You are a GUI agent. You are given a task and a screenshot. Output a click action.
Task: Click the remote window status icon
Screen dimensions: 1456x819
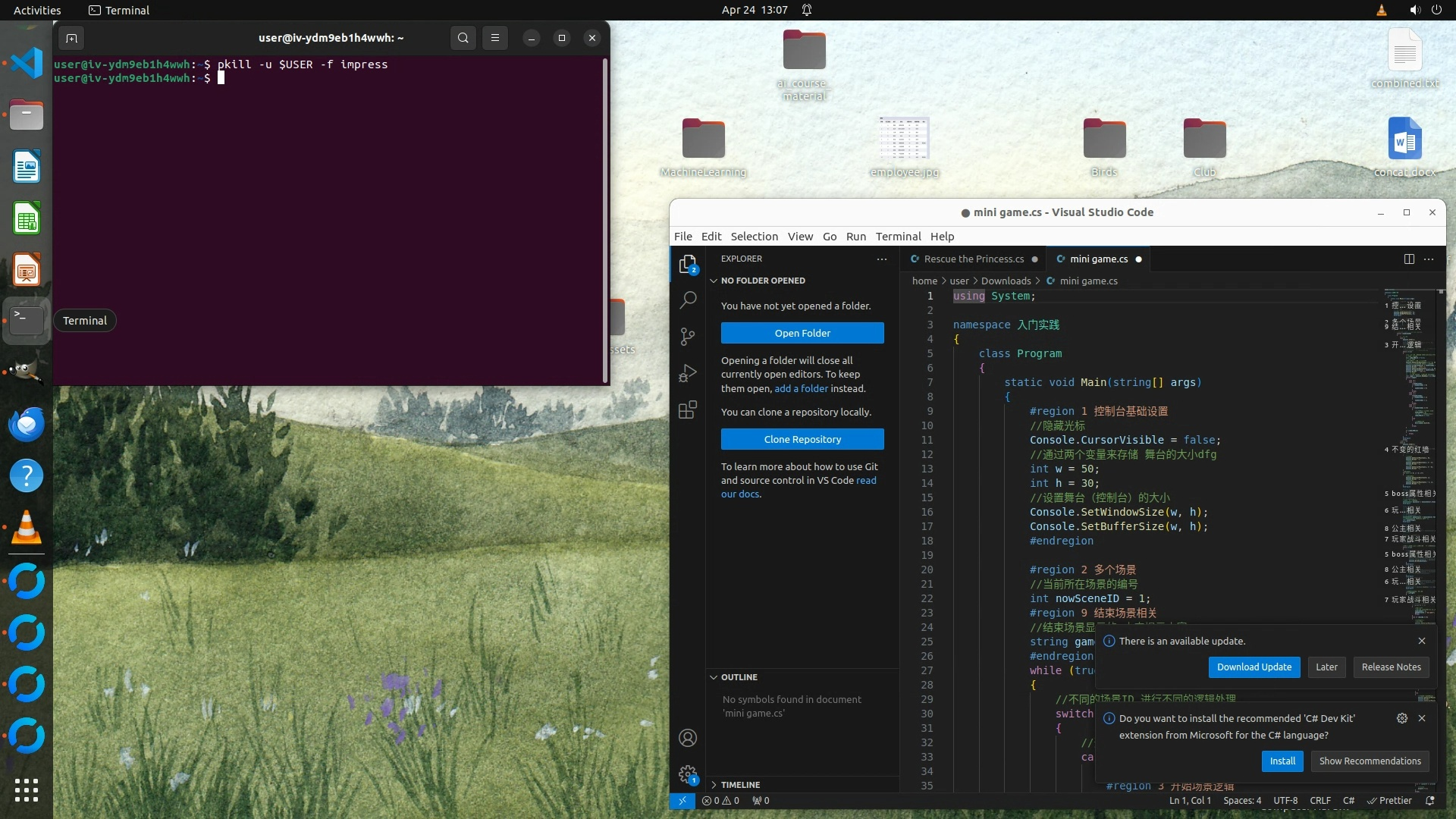[682, 801]
